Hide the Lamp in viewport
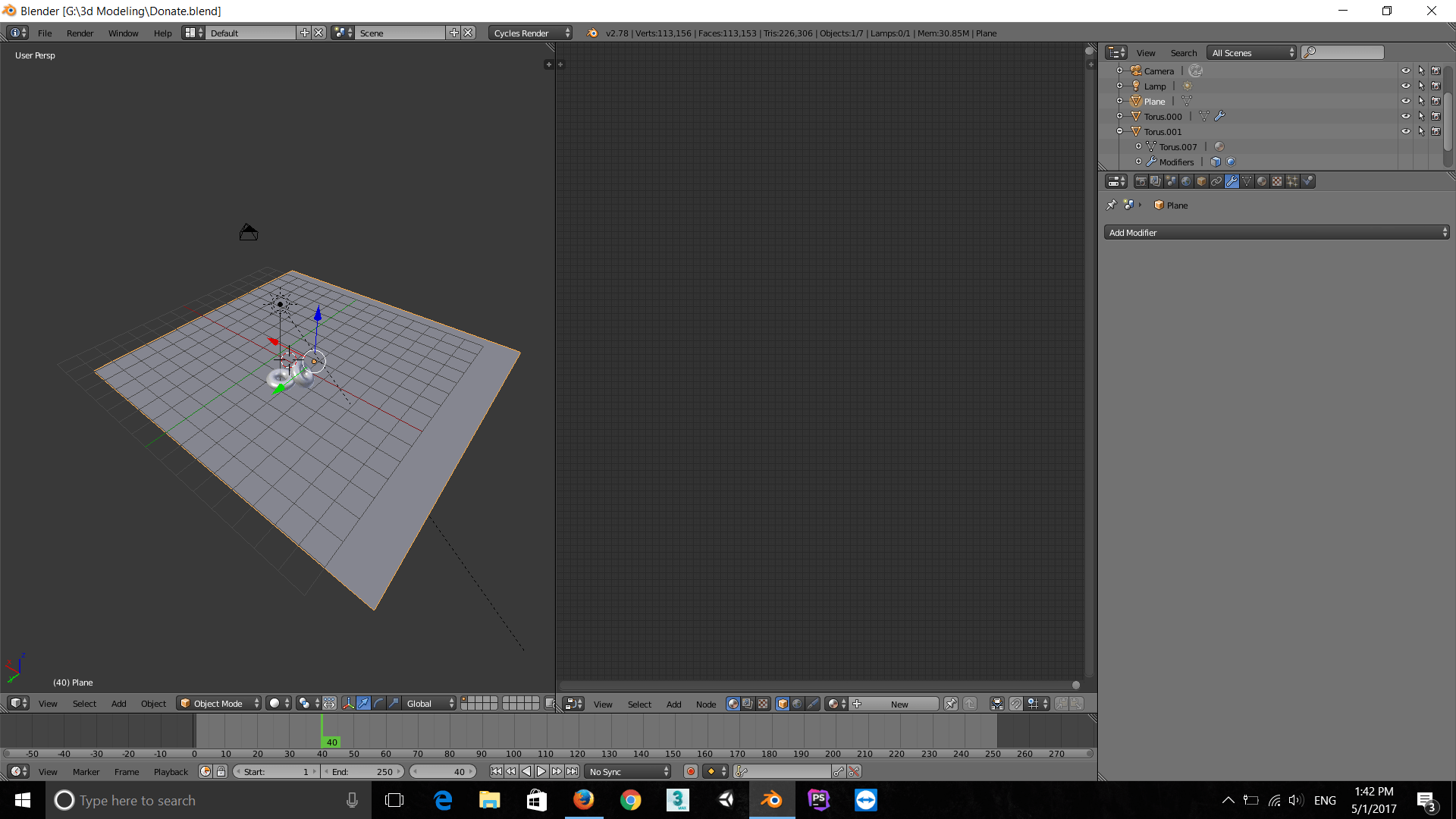 [x=1405, y=86]
